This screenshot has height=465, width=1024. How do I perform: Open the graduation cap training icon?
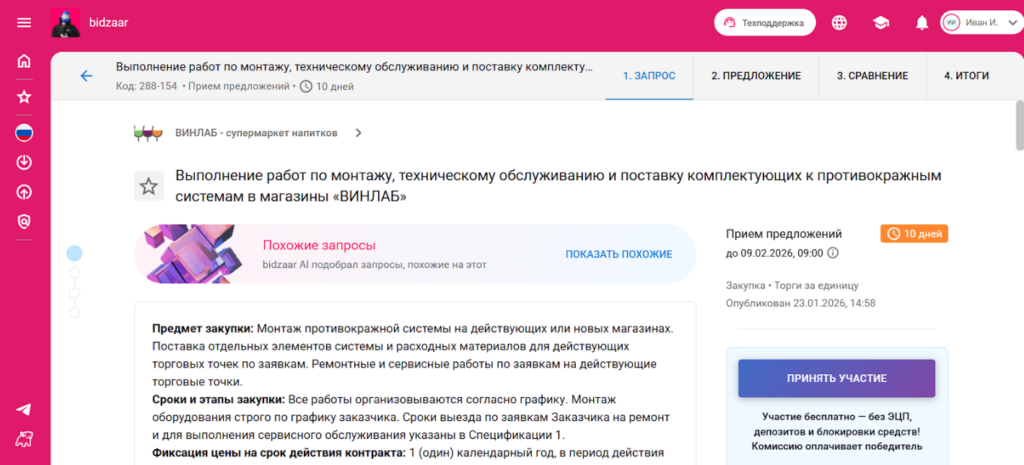pos(880,22)
